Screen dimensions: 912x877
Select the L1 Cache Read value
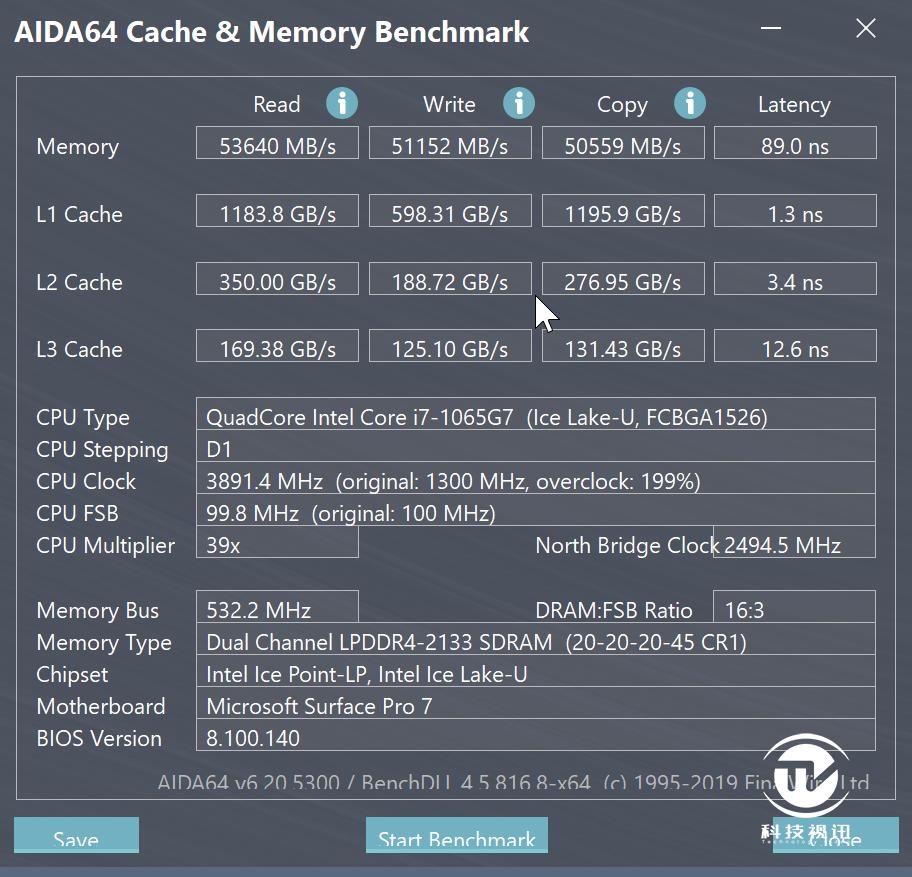277,212
